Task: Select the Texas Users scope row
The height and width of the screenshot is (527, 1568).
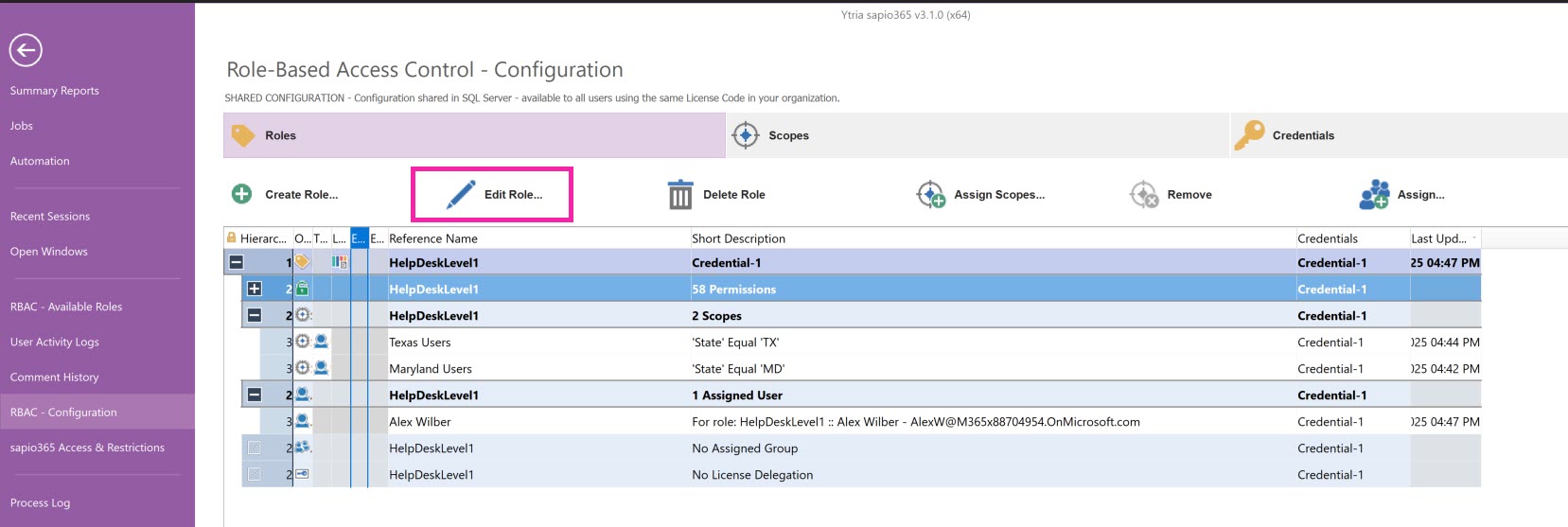Action: tap(420, 343)
